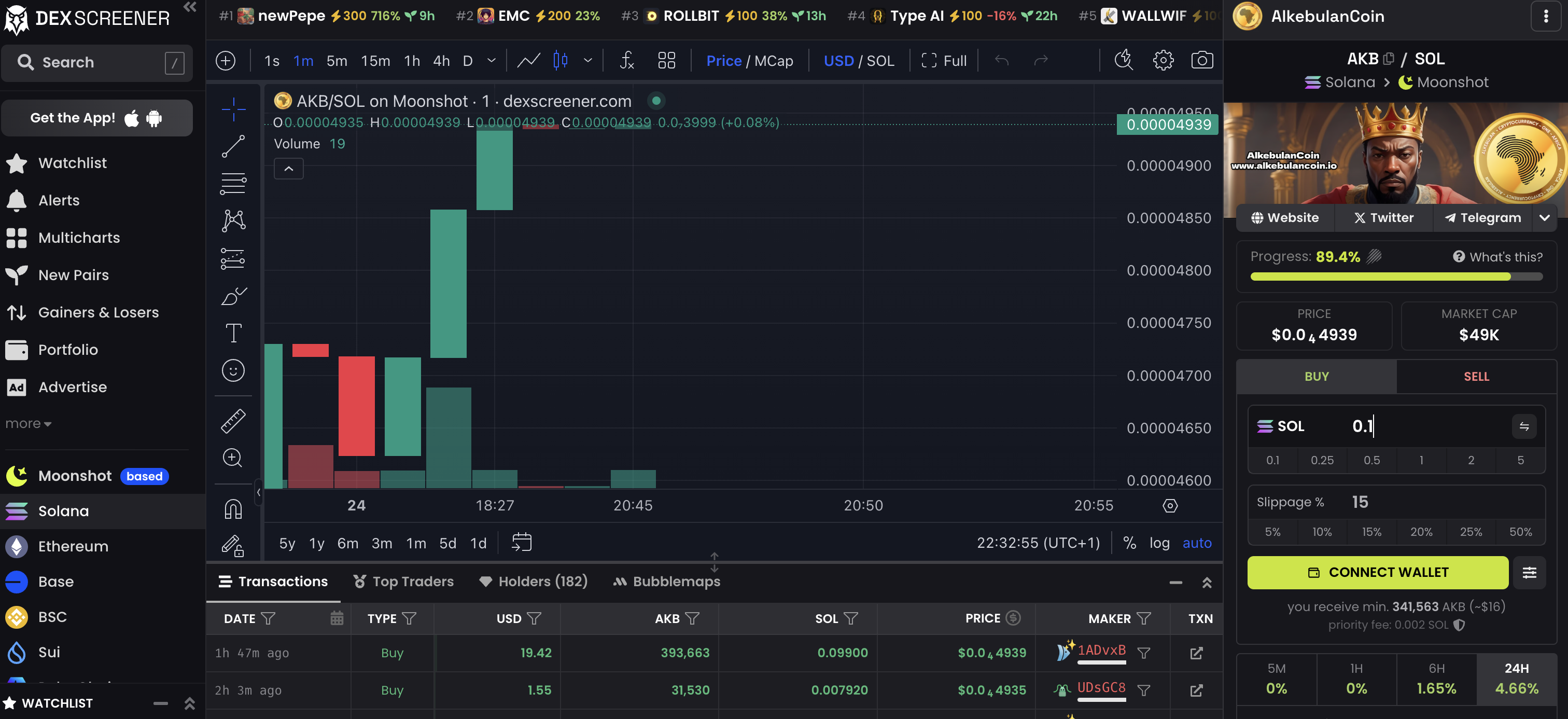Click the CONNECT WALLET button
This screenshot has height=719, width=1568.
pos(1378,572)
